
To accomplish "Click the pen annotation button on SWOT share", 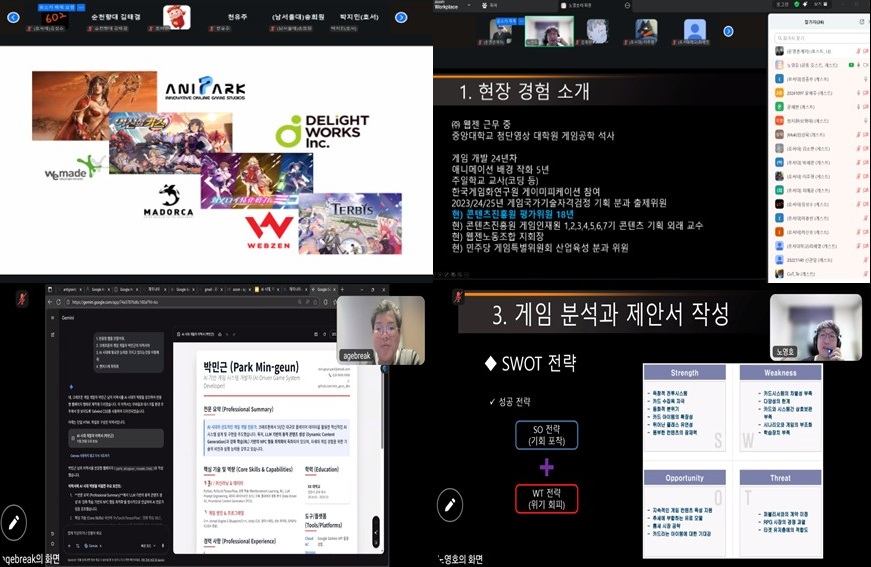I will (x=450, y=505).
